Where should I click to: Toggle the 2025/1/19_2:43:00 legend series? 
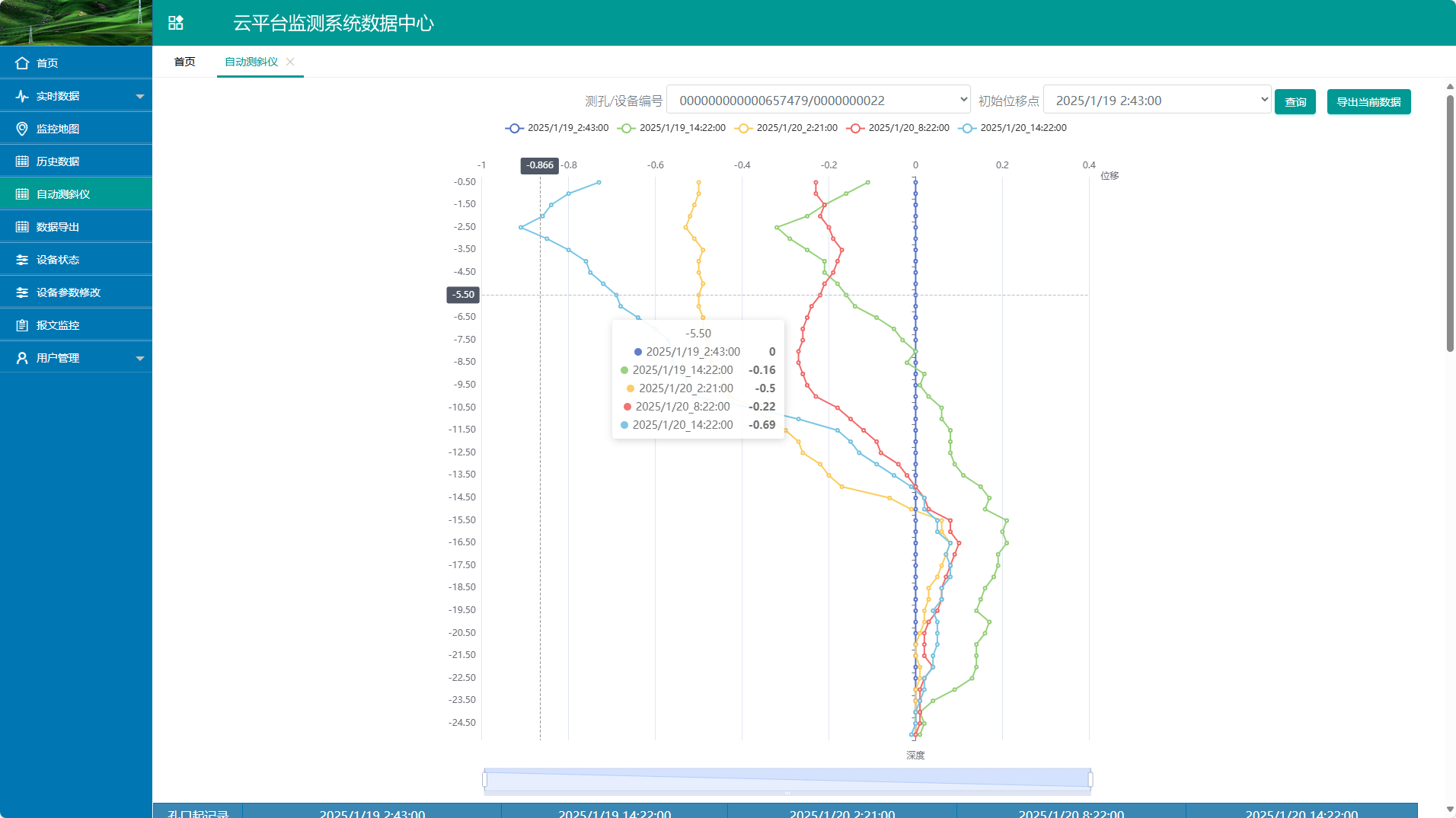[557, 128]
